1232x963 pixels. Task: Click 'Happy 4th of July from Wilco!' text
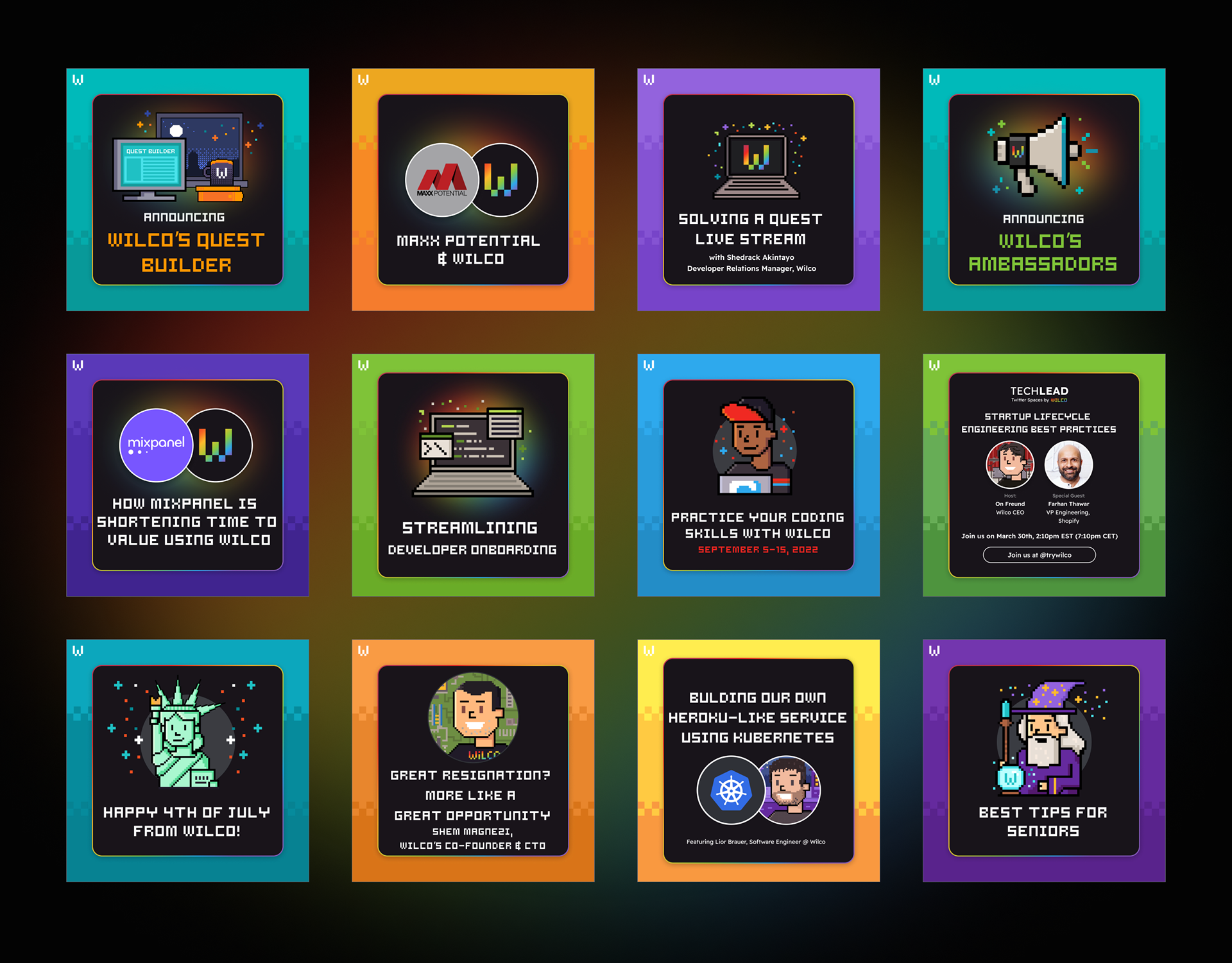187,822
